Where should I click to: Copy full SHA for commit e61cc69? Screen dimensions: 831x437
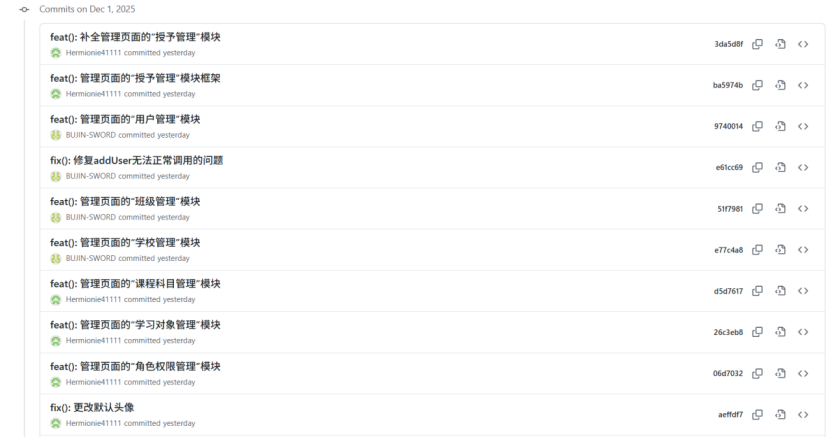(757, 167)
